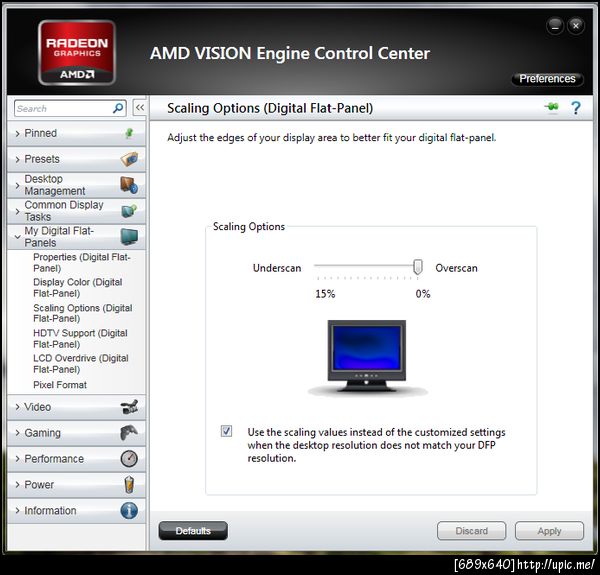Click the Radeon Graphics AMD logo
This screenshot has width=600, height=575.
tap(77, 52)
